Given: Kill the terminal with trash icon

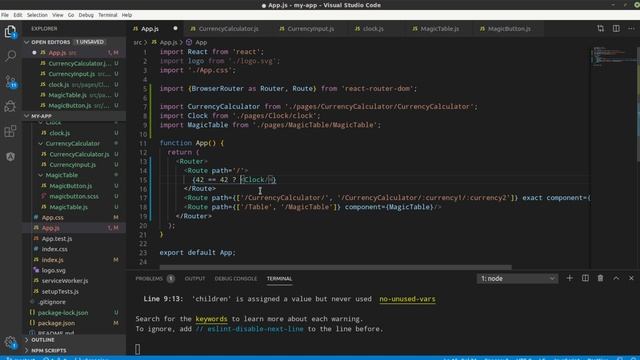Looking at the screenshot, I should tap(600, 278).
